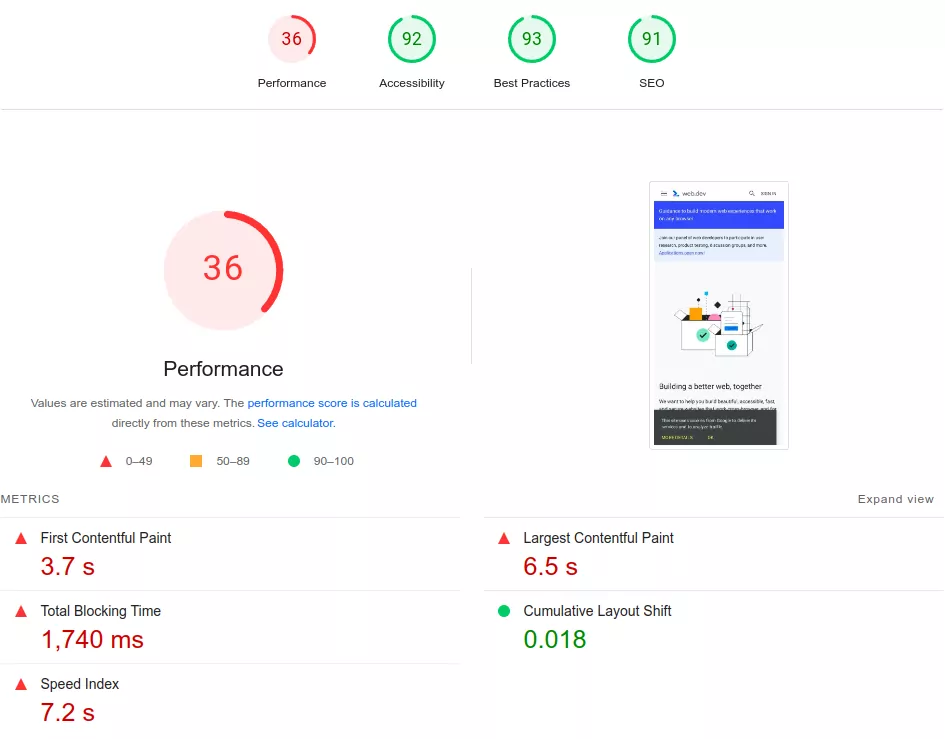
Task: Click the red triangle in the 0–49 legend
Action: pyautogui.click(x=106, y=461)
